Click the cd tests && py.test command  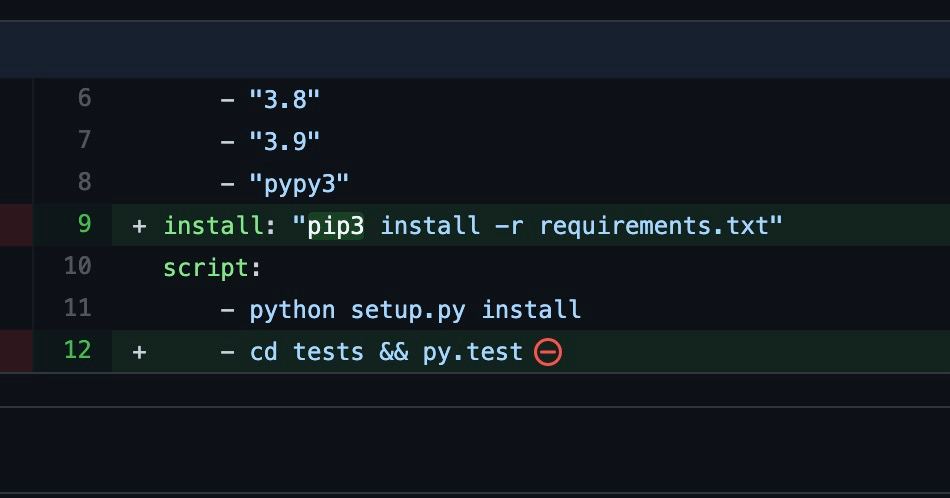point(386,352)
